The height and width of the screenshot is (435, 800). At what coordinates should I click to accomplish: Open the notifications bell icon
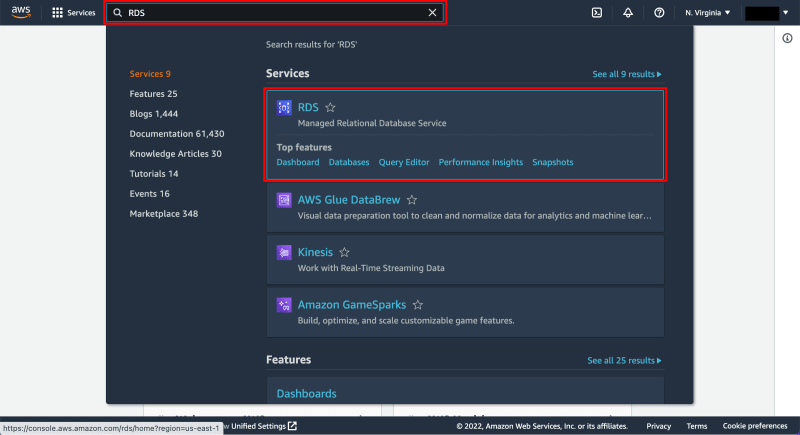(x=628, y=13)
